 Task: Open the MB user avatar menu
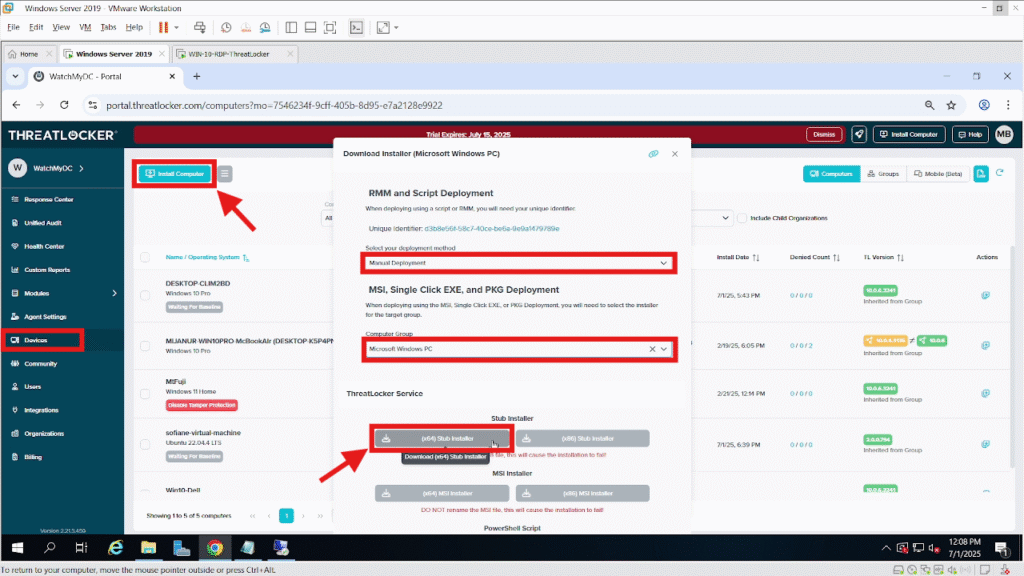tap(1004, 135)
